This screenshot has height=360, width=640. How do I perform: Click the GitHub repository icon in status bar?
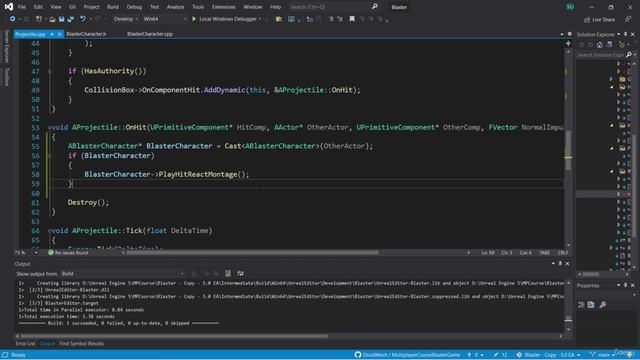[358, 355]
